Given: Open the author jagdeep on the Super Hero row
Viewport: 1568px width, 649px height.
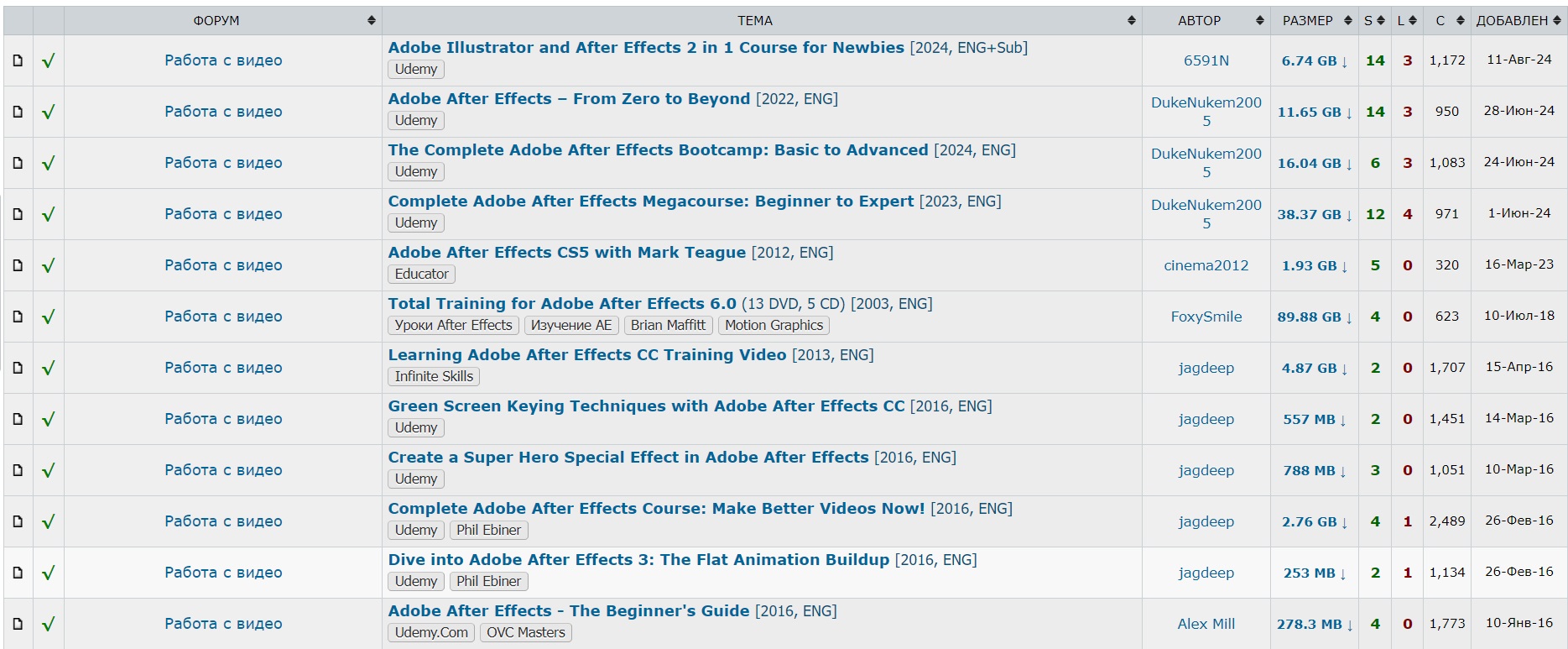Looking at the screenshot, I should pos(1206,470).
